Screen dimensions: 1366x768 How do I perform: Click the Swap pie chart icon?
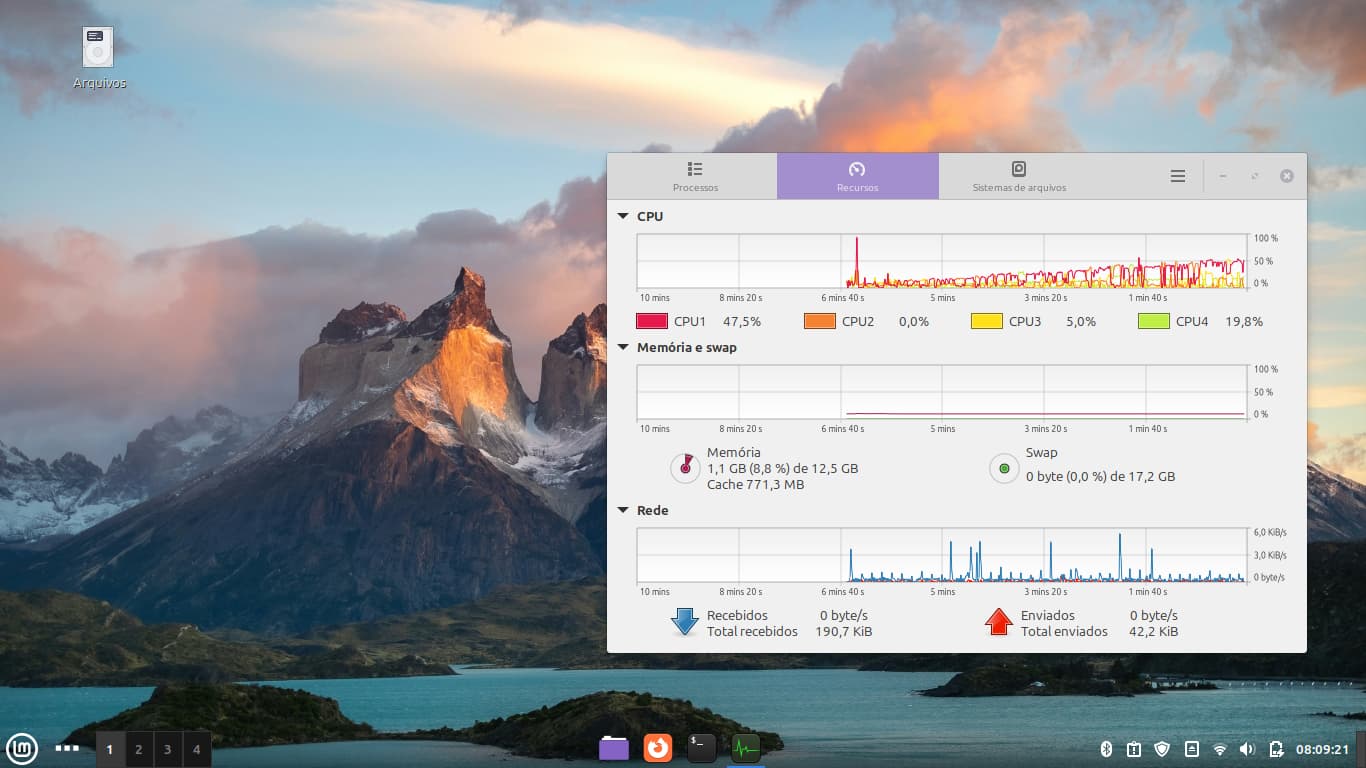(1004, 468)
